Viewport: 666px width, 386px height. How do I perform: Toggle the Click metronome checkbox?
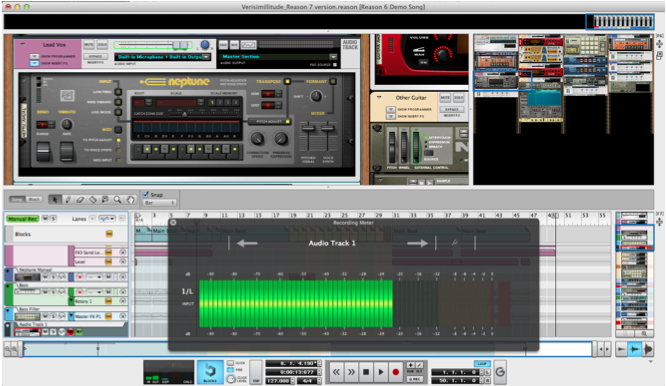click(x=230, y=363)
